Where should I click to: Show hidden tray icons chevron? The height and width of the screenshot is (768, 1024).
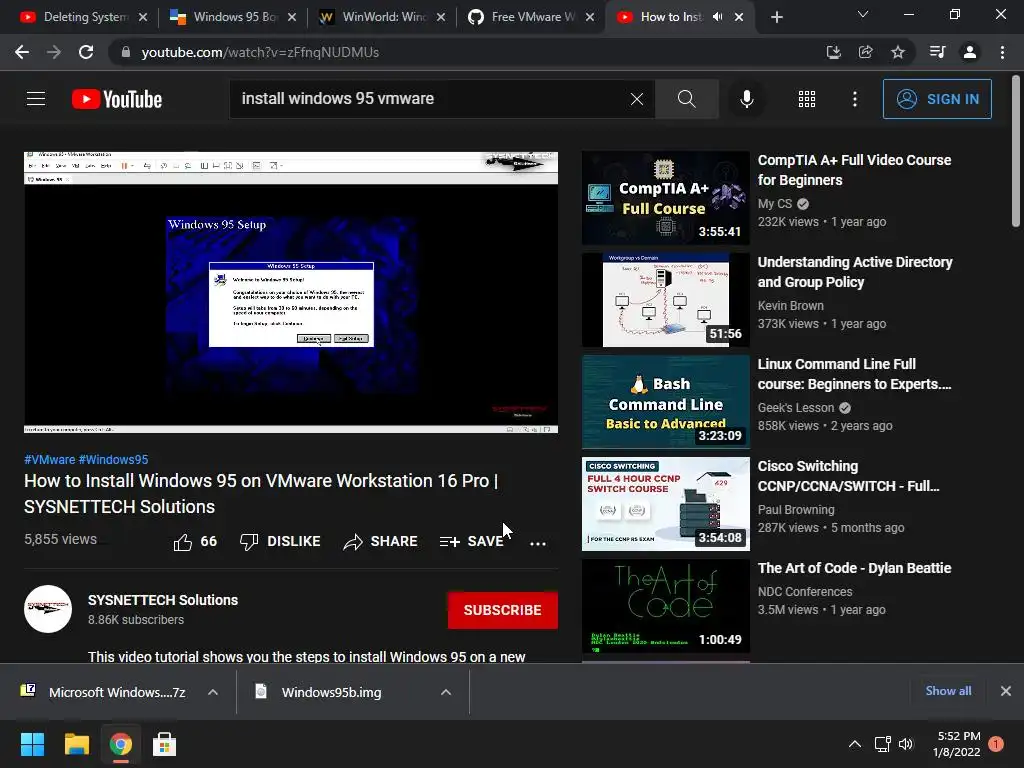pyautogui.click(x=854, y=744)
